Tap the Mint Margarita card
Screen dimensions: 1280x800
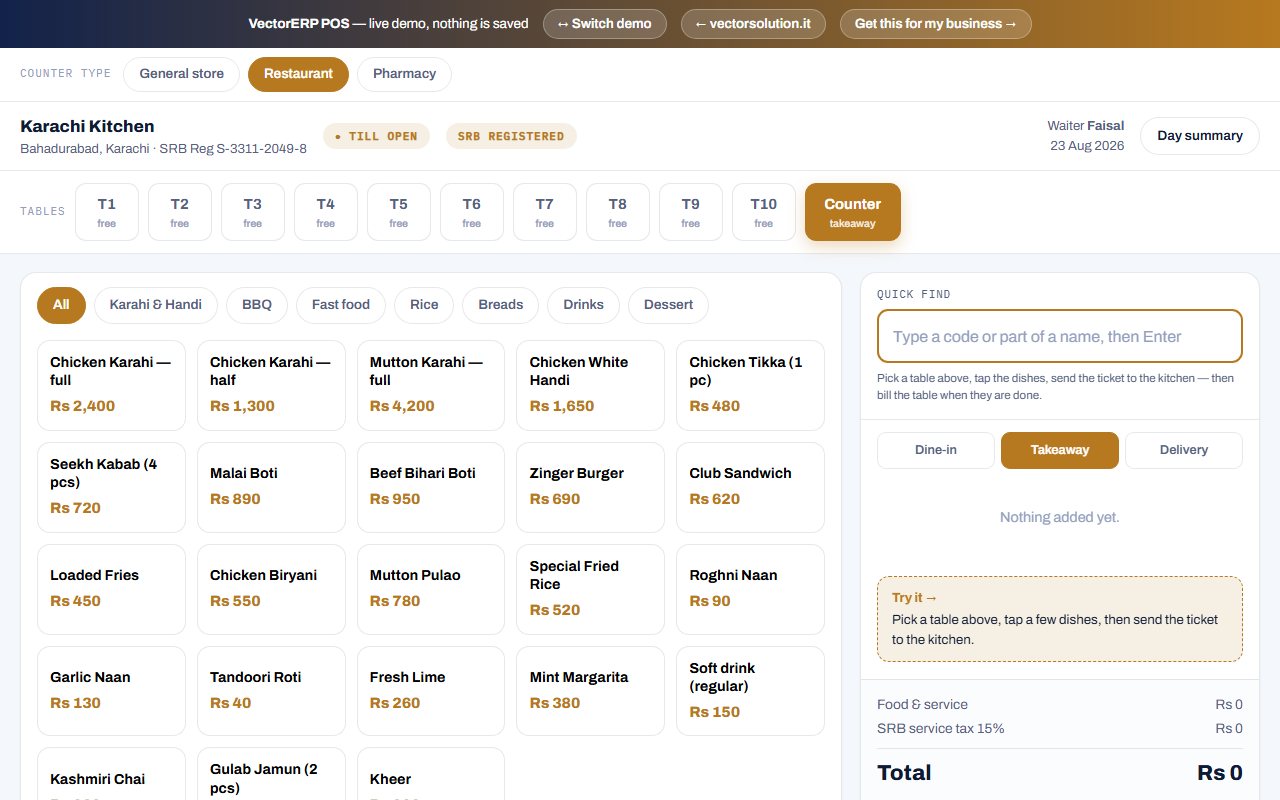point(590,691)
